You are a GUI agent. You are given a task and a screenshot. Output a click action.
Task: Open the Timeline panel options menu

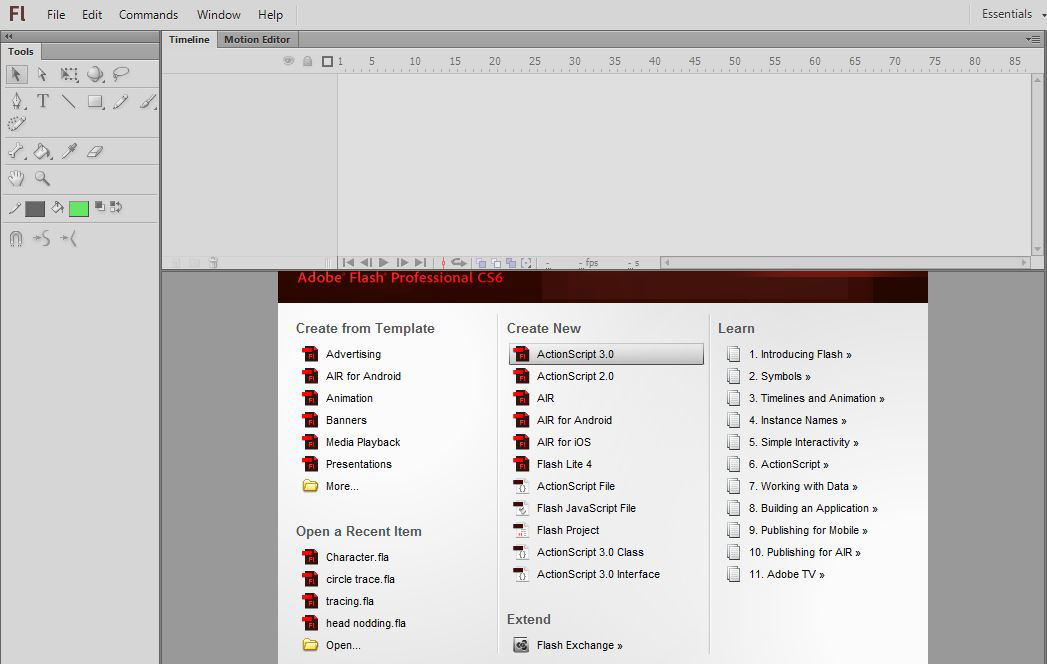coord(1032,39)
